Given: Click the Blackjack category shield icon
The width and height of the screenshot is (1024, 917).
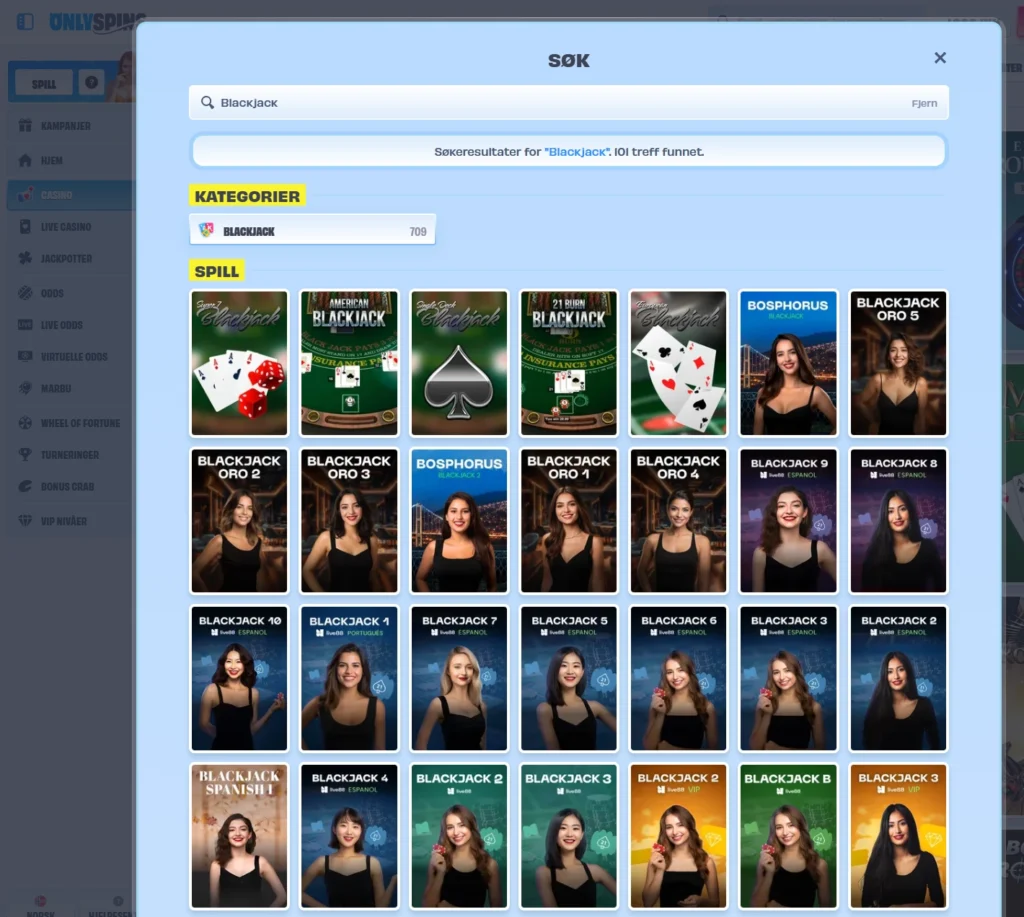Looking at the screenshot, I should [x=207, y=230].
